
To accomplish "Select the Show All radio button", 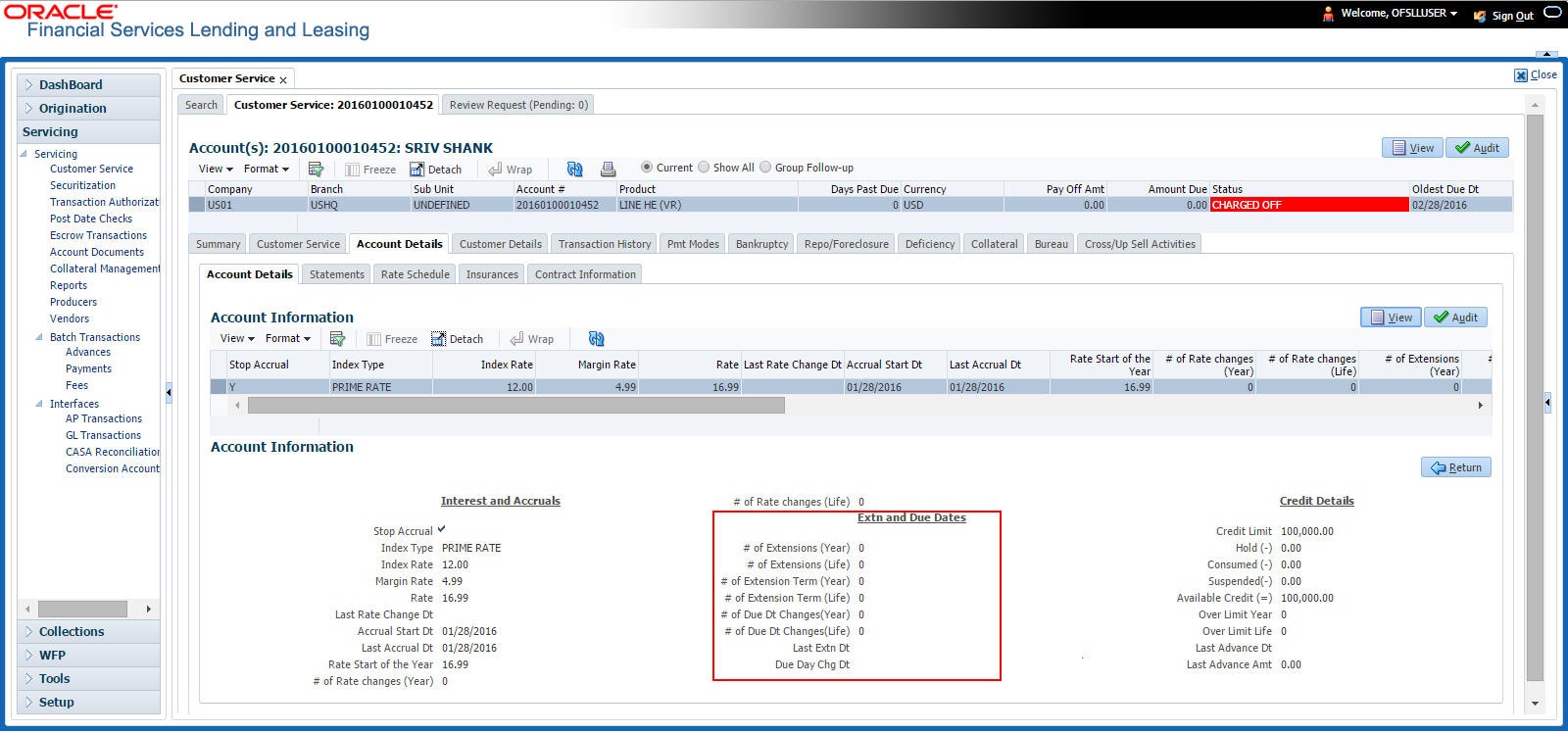I will click(703, 167).
